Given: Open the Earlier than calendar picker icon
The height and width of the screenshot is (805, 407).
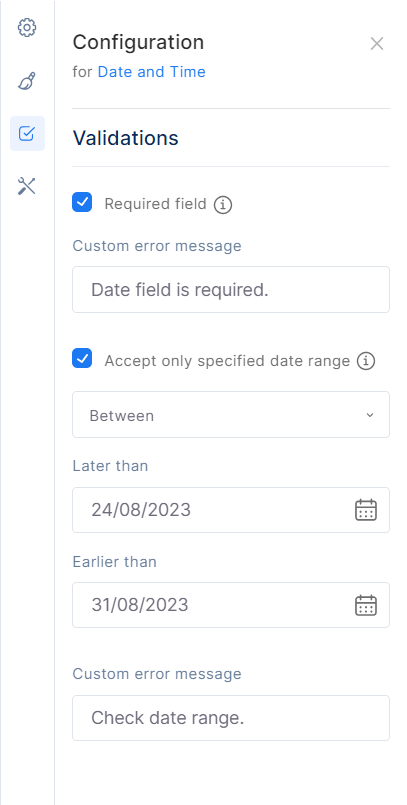Looking at the screenshot, I should pos(366,605).
